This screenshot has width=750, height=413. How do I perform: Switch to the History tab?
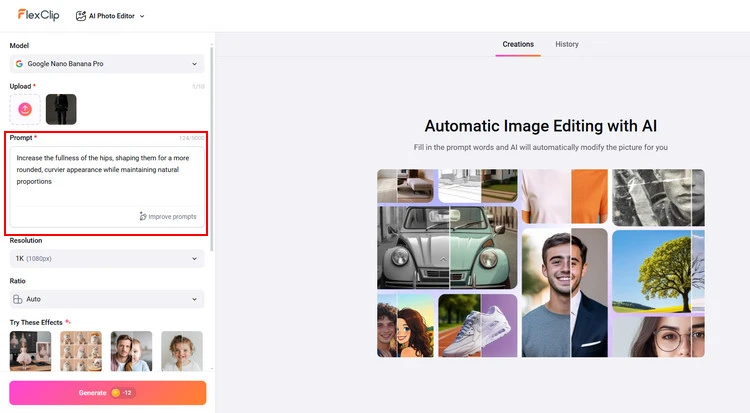(x=567, y=44)
